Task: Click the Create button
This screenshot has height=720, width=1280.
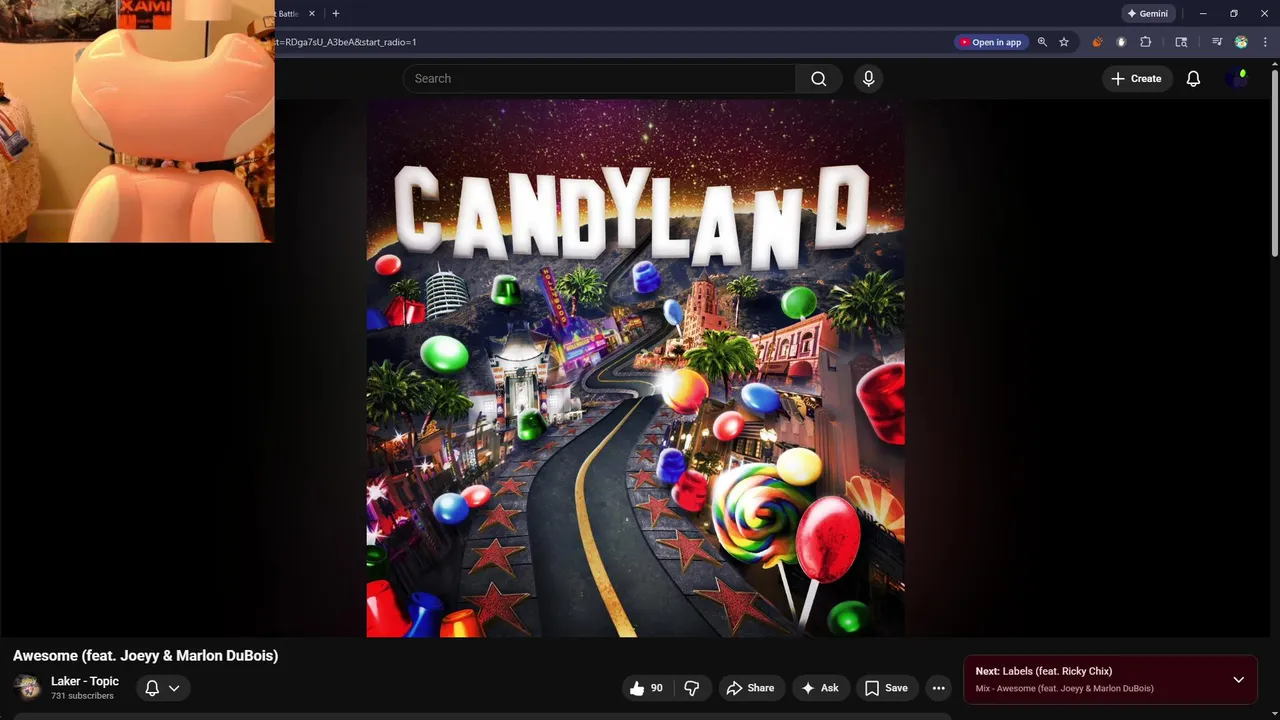Action: 1136,79
